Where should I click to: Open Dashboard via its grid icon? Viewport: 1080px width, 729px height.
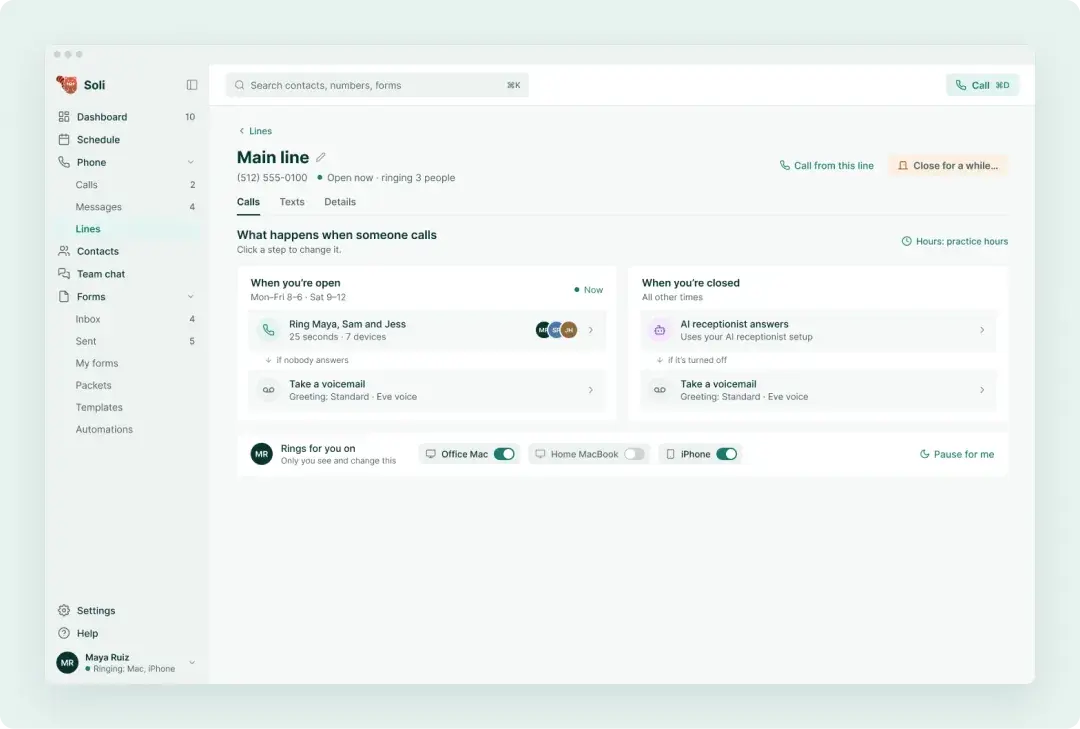[x=64, y=116]
